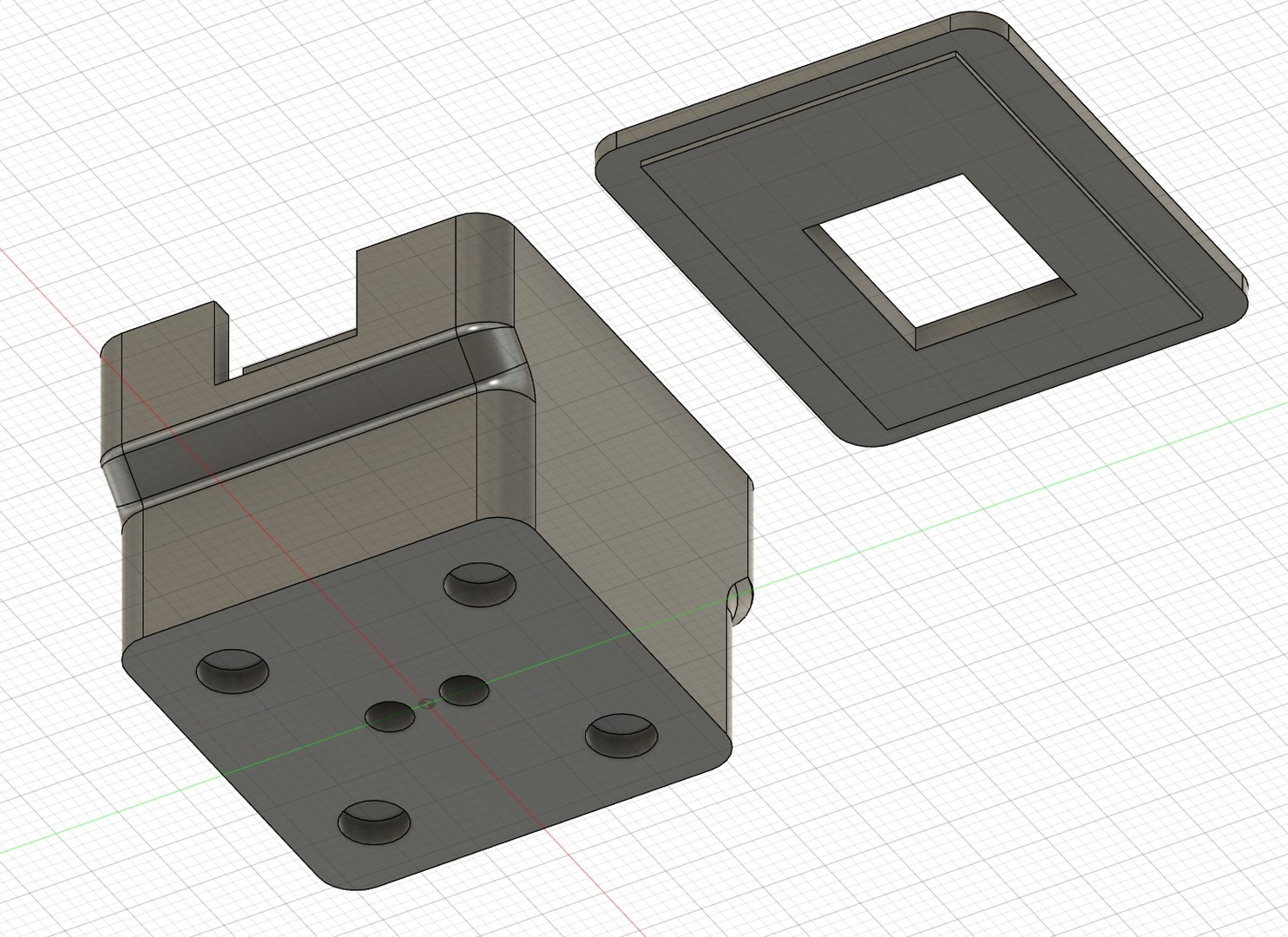Select the rightmost large hole on box base
The image size is (1288, 937).
click(x=621, y=736)
